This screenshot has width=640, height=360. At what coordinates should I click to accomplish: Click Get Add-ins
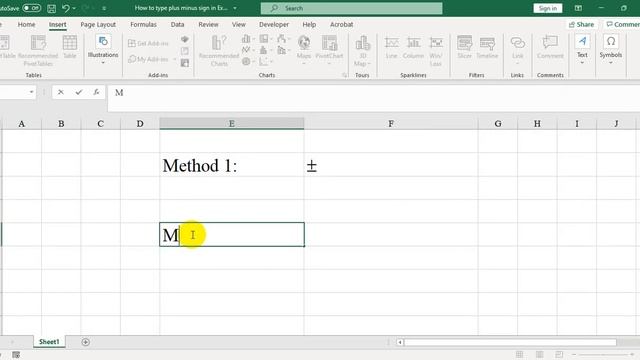149,43
